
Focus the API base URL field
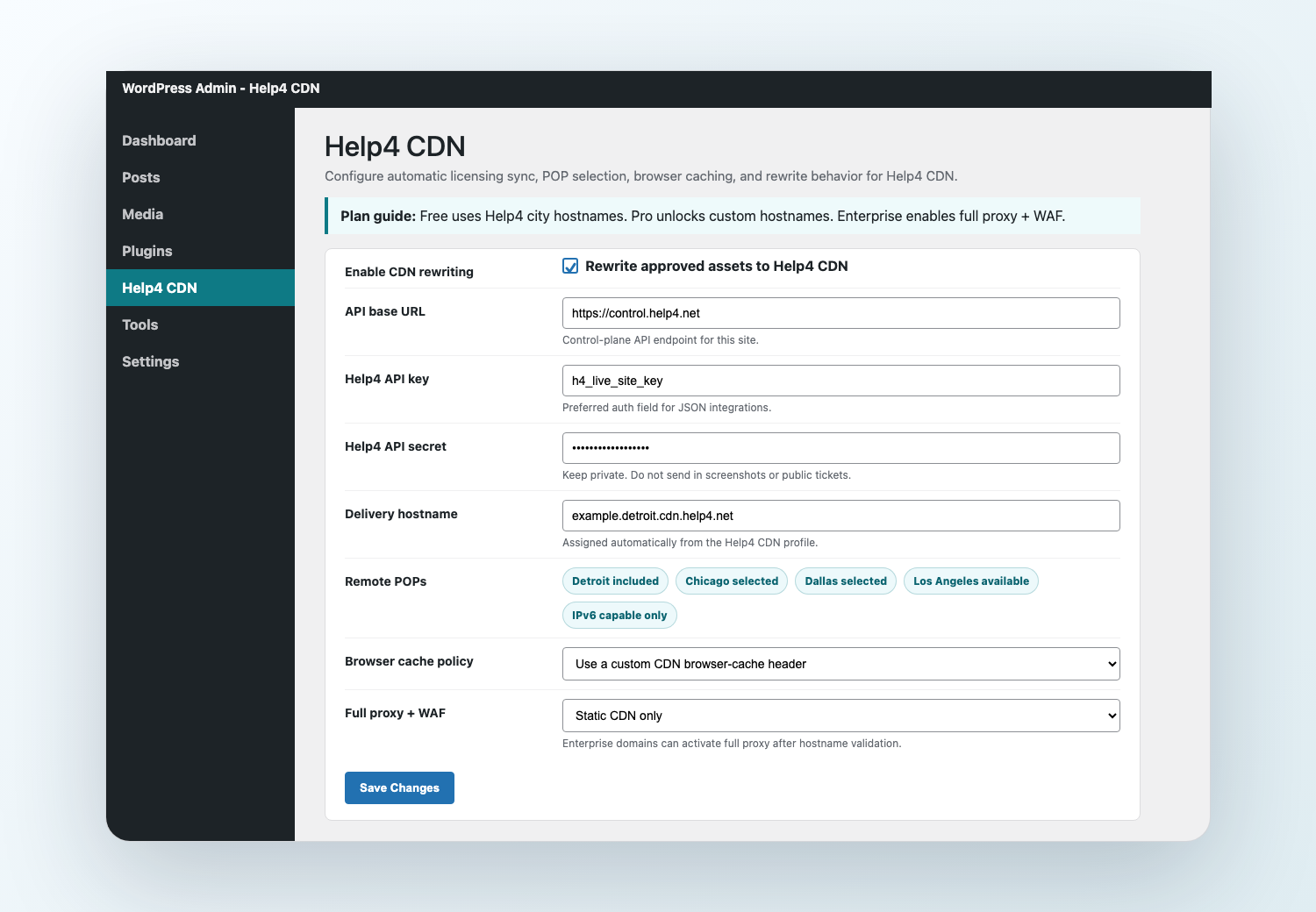click(840, 313)
